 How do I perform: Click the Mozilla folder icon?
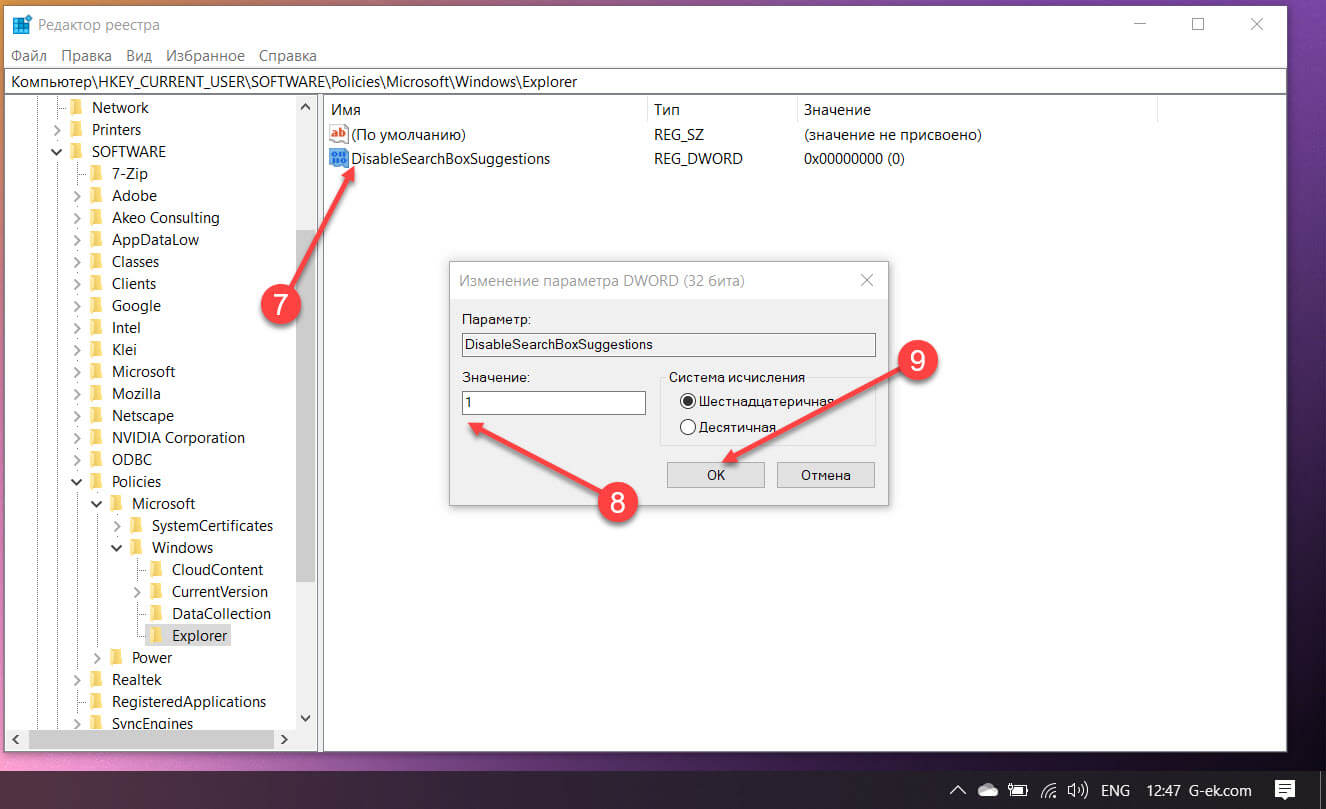pos(97,394)
